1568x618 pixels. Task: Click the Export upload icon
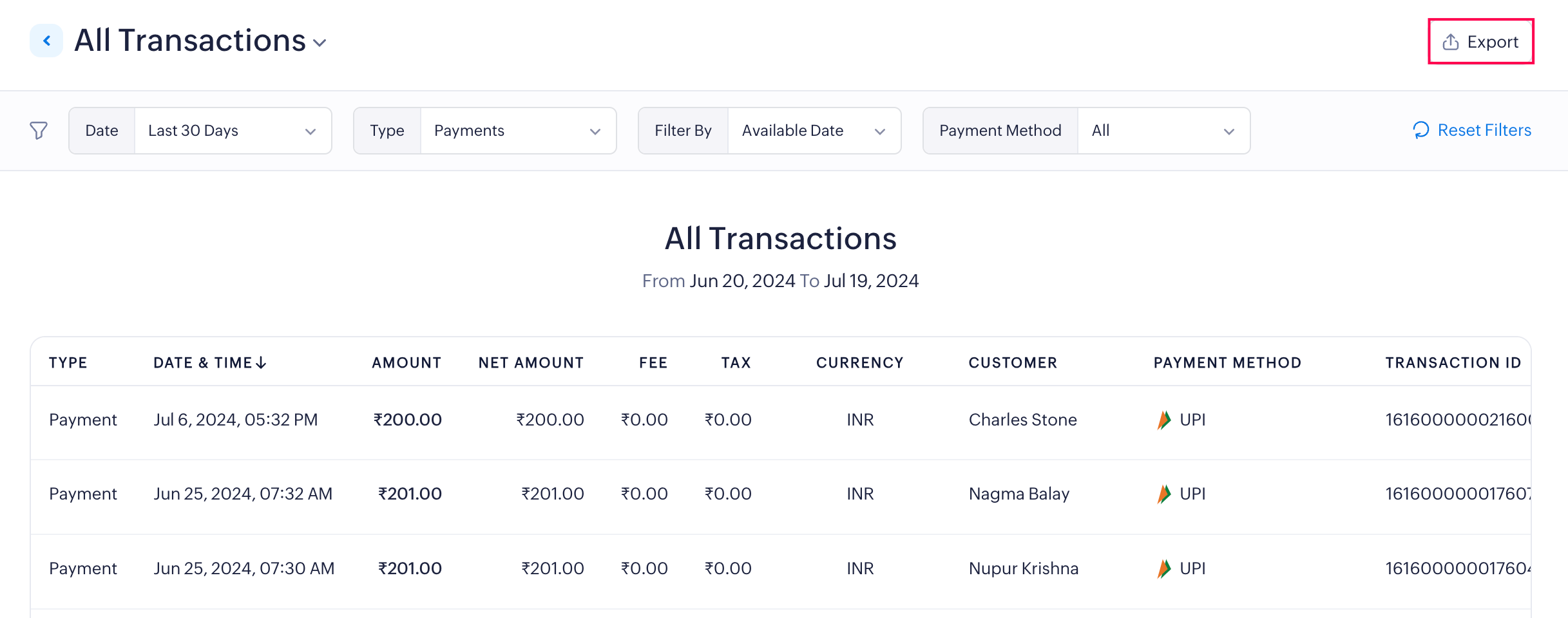pyautogui.click(x=1450, y=42)
